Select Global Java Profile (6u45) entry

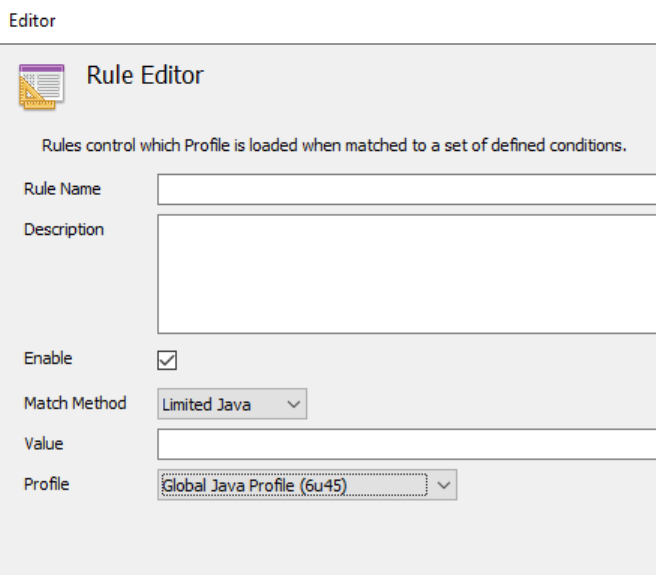point(261,485)
